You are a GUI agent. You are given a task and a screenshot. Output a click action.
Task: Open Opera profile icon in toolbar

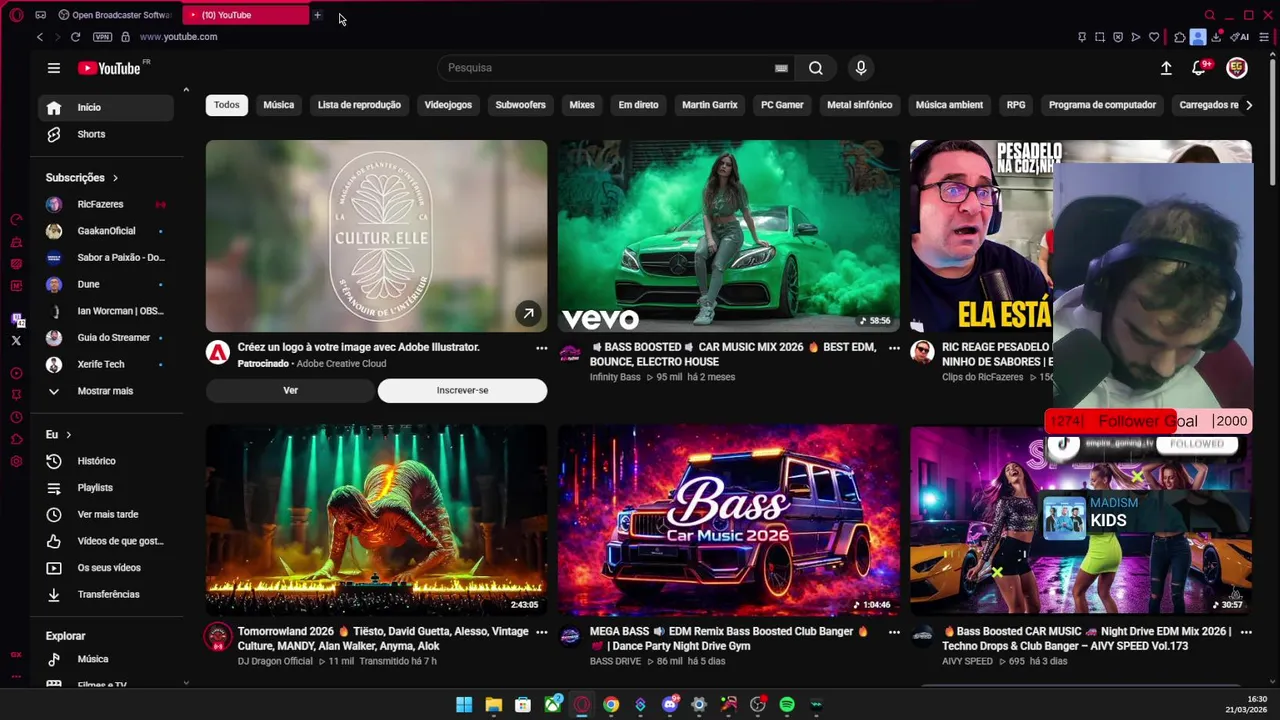pos(1198,37)
